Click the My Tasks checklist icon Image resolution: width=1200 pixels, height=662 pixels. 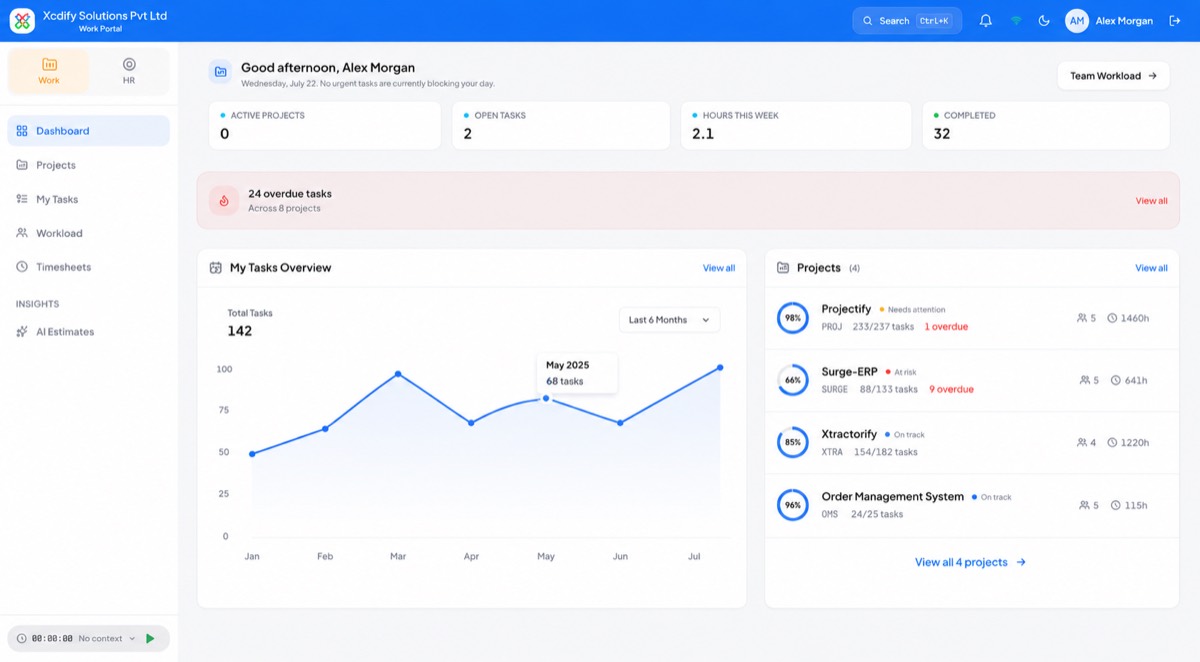tap(22, 199)
